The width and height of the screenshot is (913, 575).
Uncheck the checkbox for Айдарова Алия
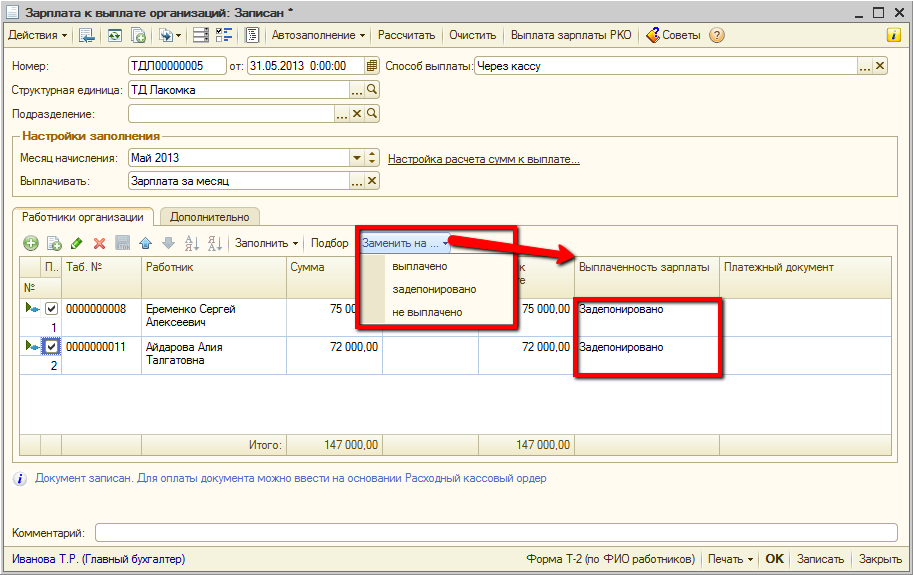(x=52, y=347)
